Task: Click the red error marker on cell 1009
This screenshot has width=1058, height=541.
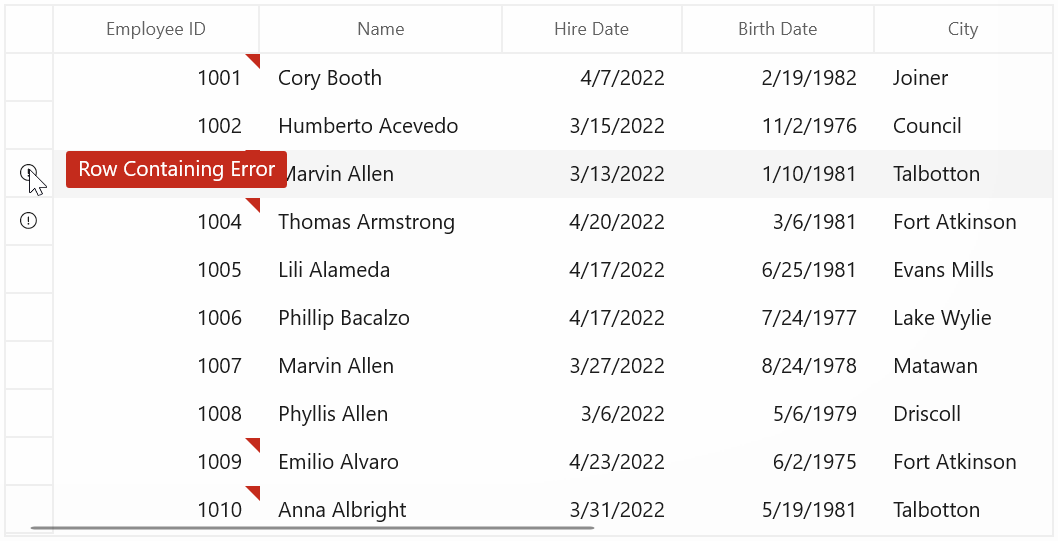Action: click(252, 445)
